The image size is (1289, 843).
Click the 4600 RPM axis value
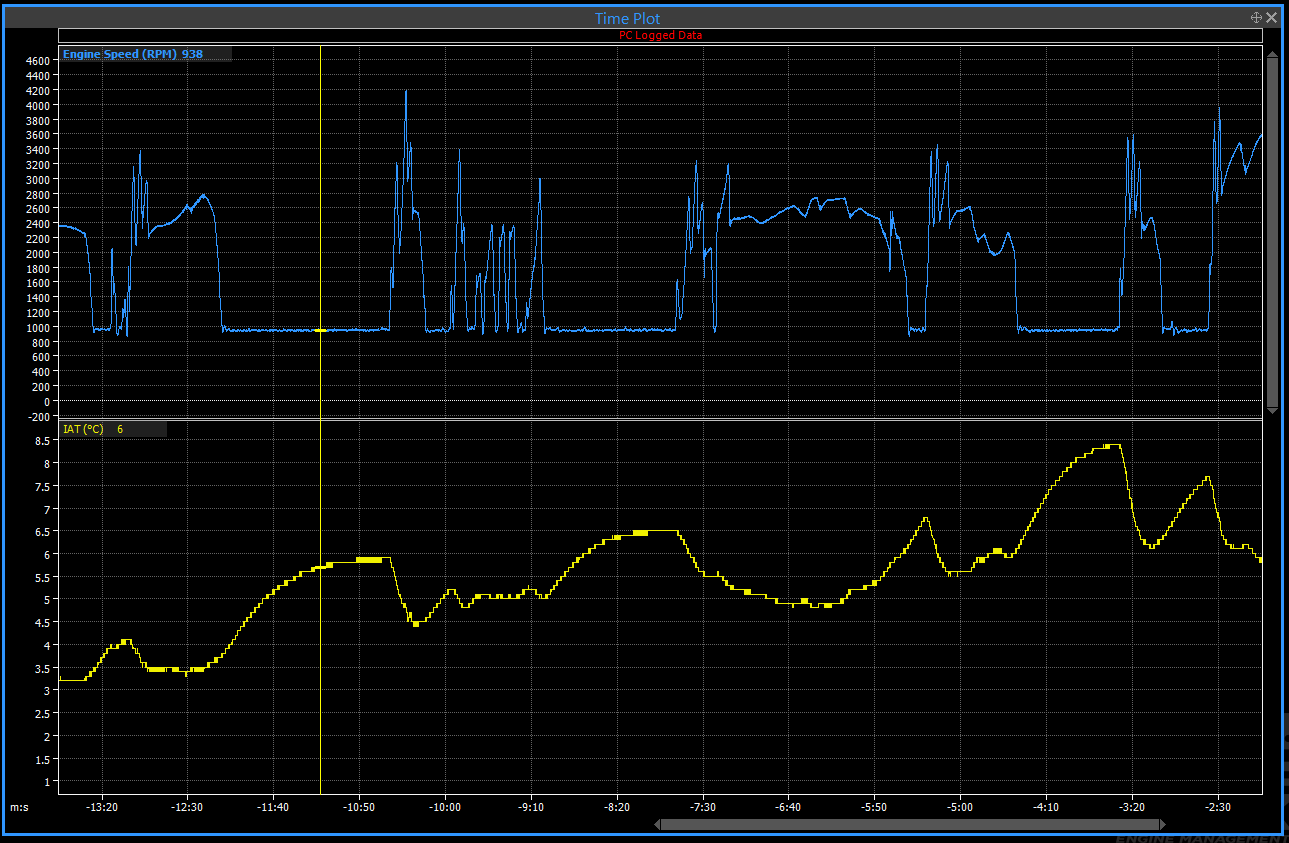37,61
